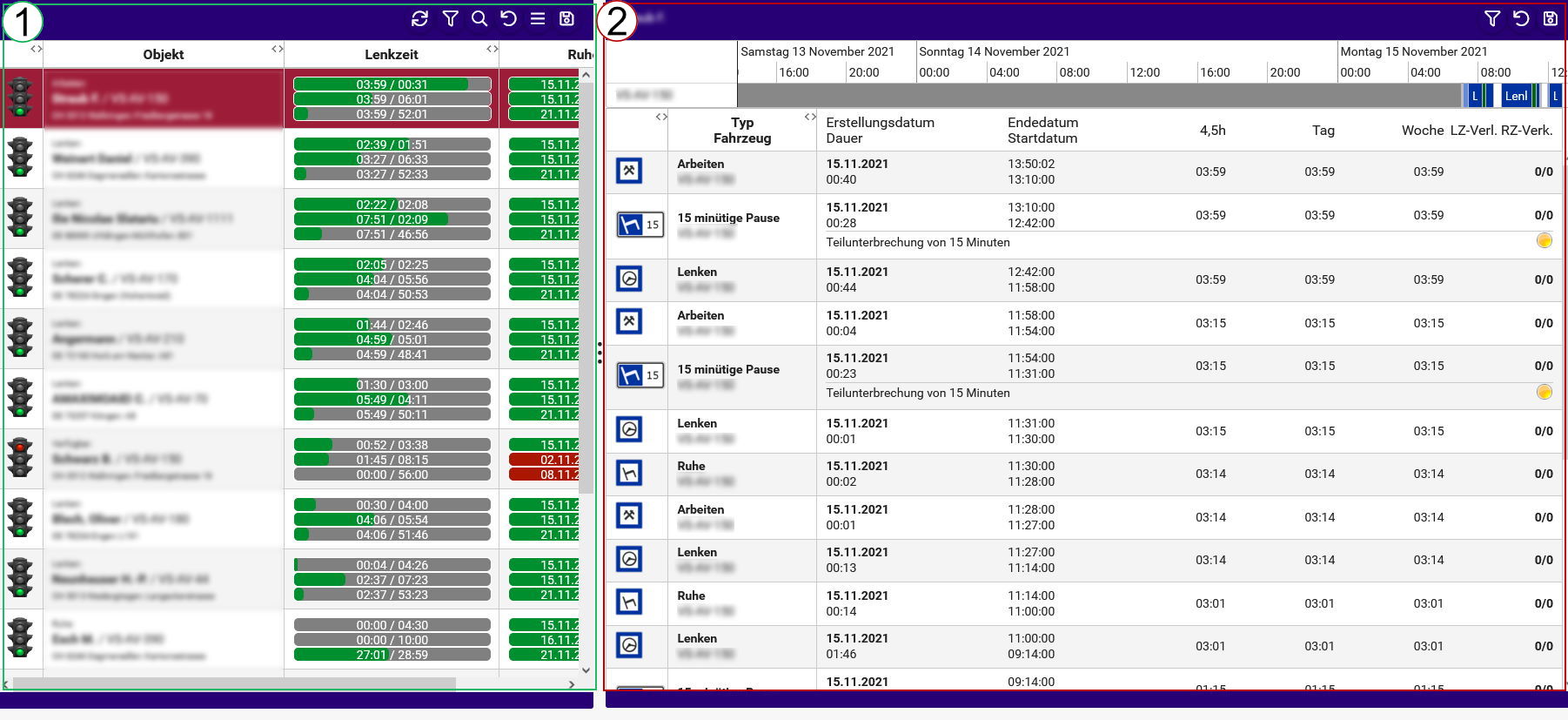This screenshot has width=1568, height=720.
Task: Expand column arrows next to Lenkzeit header
Action: pos(493,49)
